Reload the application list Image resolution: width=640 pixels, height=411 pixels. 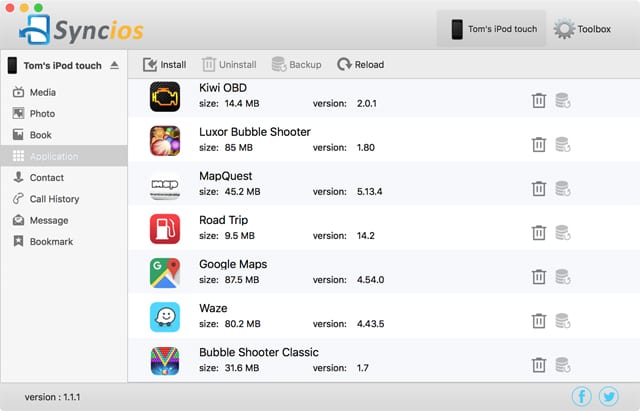pos(360,65)
